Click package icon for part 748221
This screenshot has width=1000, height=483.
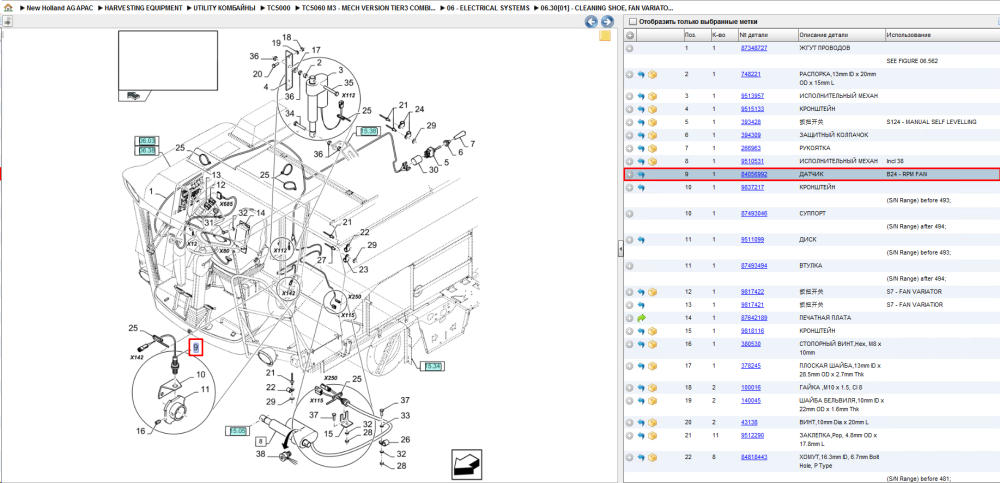click(x=652, y=75)
